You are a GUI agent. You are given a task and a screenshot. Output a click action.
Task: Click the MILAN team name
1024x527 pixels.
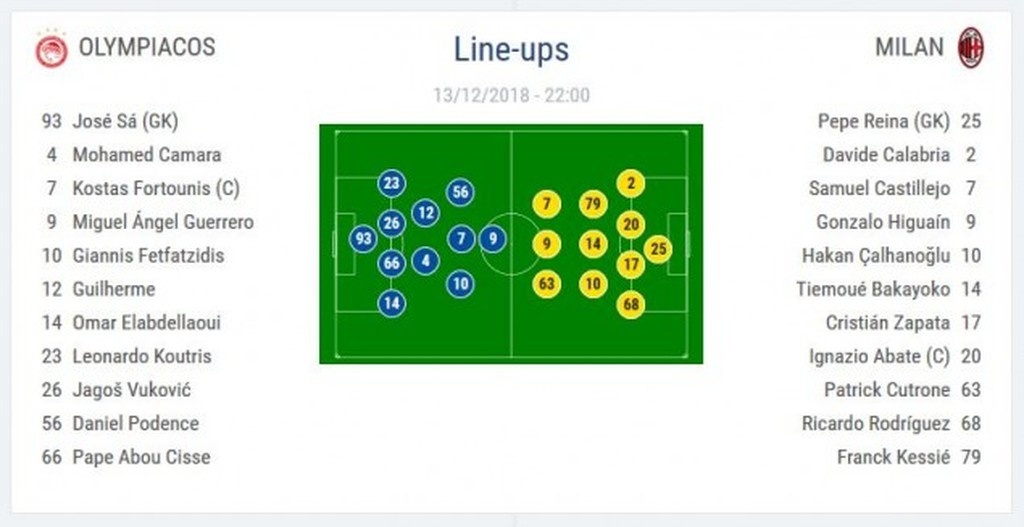(x=909, y=47)
